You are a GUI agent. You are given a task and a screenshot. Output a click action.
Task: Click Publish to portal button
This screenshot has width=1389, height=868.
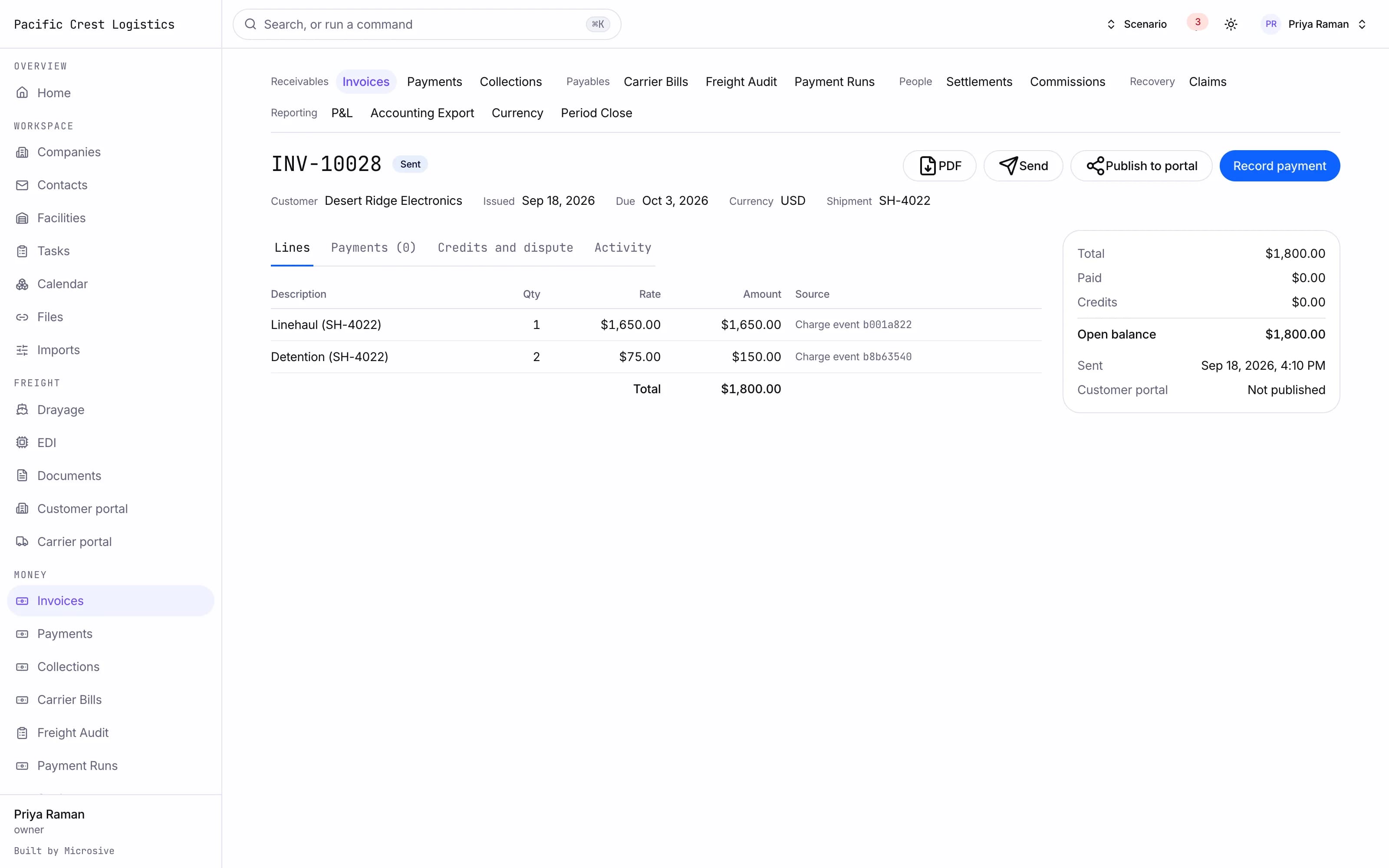point(1142,166)
